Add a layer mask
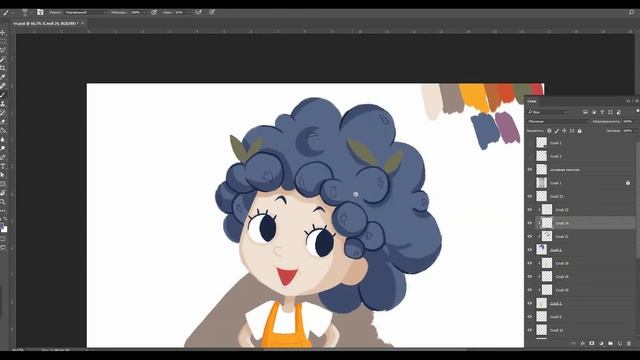The image size is (640, 360). [x=592, y=344]
